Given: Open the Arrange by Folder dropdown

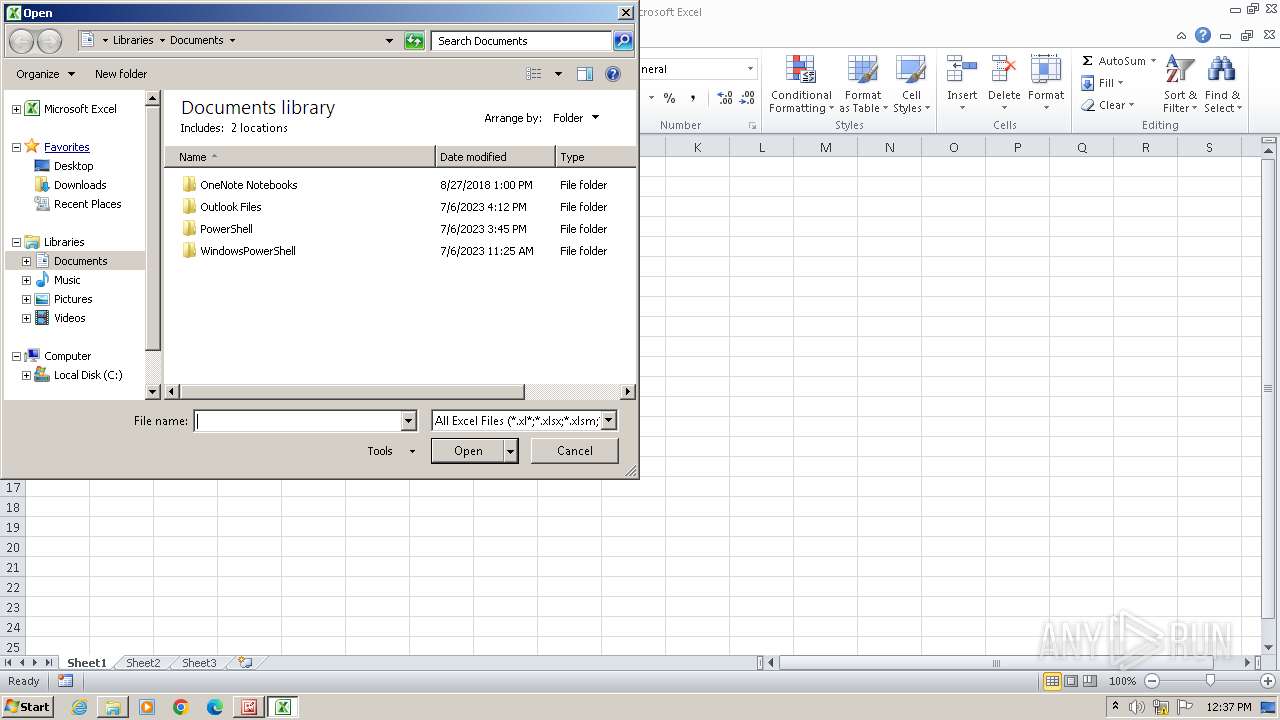Looking at the screenshot, I should pos(576,118).
